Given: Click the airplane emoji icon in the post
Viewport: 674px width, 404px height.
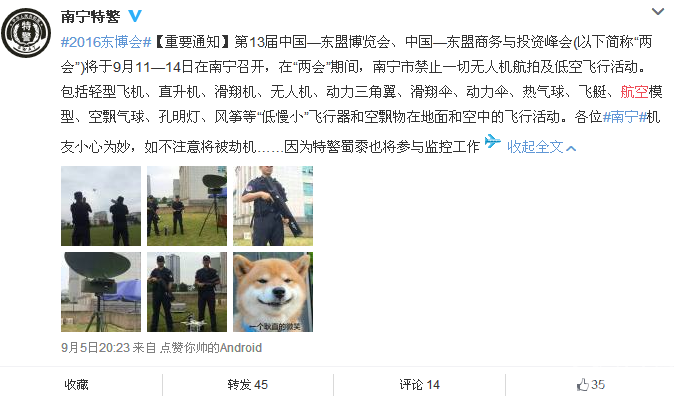Looking at the screenshot, I should tap(493, 141).
